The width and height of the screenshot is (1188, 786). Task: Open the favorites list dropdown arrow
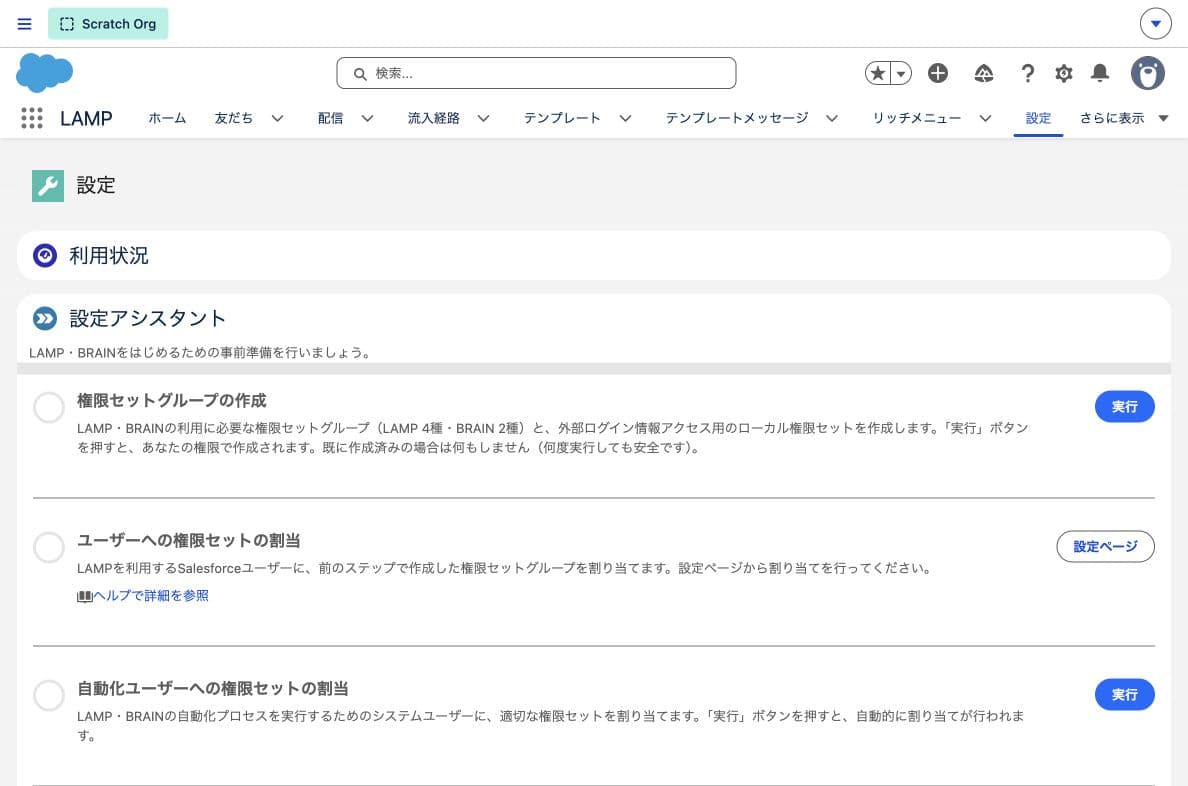coord(901,74)
